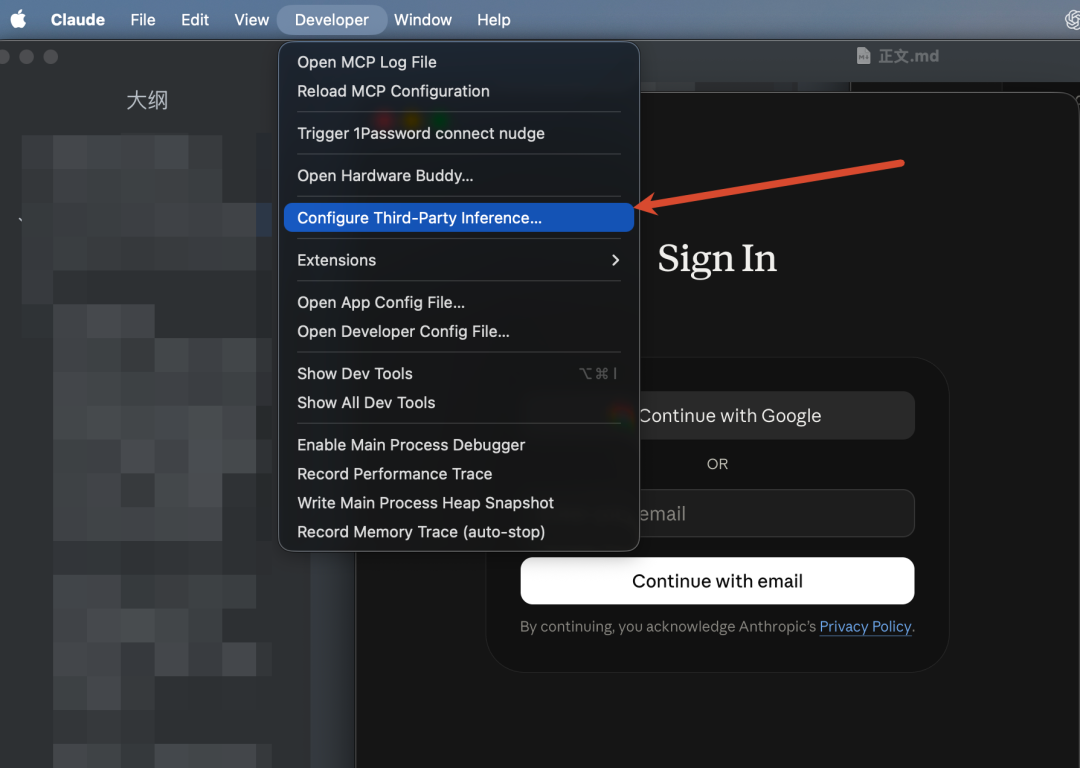Select Show All Dev Tools
The height and width of the screenshot is (768, 1080).
click(459, 402)
